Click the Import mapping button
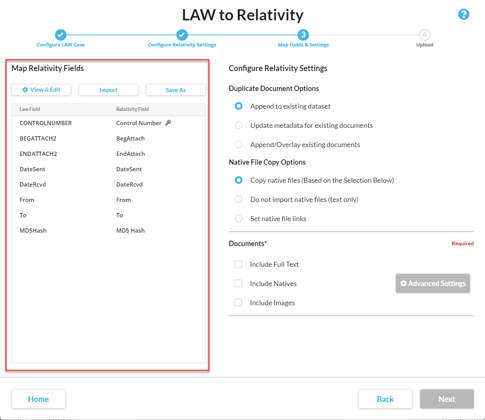The height and width of the screenshot is (420, 485). click(108, 90)
